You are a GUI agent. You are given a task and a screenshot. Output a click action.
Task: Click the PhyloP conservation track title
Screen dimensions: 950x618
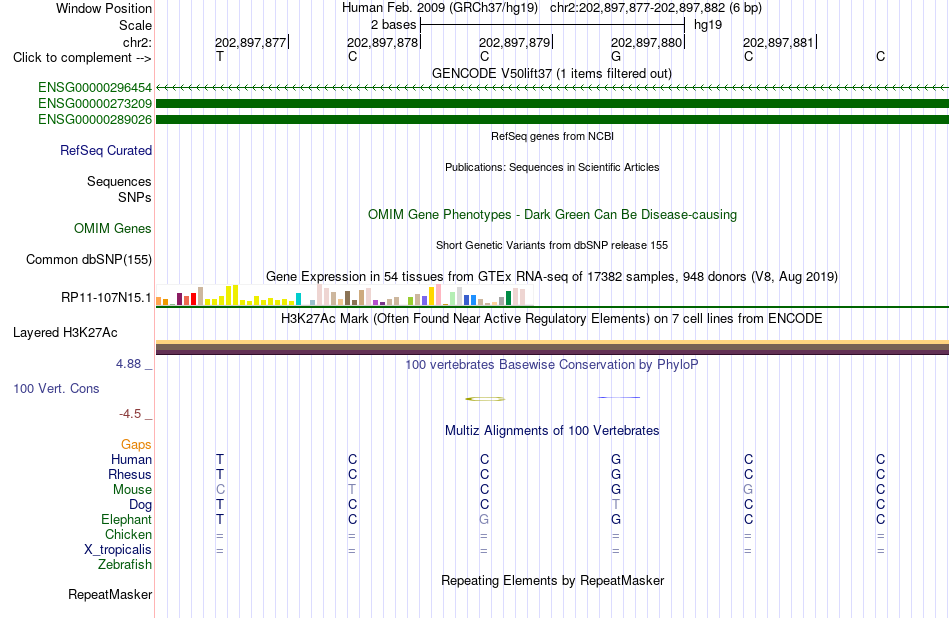tap(552, 365)
